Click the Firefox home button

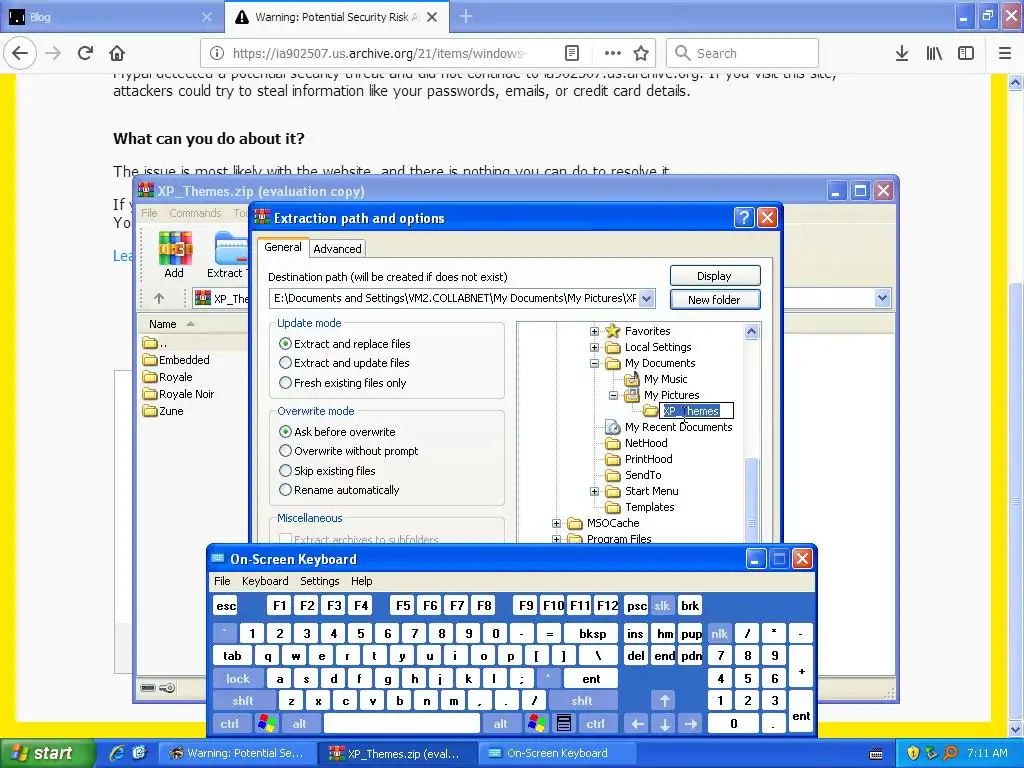click(x=117, y=53)
